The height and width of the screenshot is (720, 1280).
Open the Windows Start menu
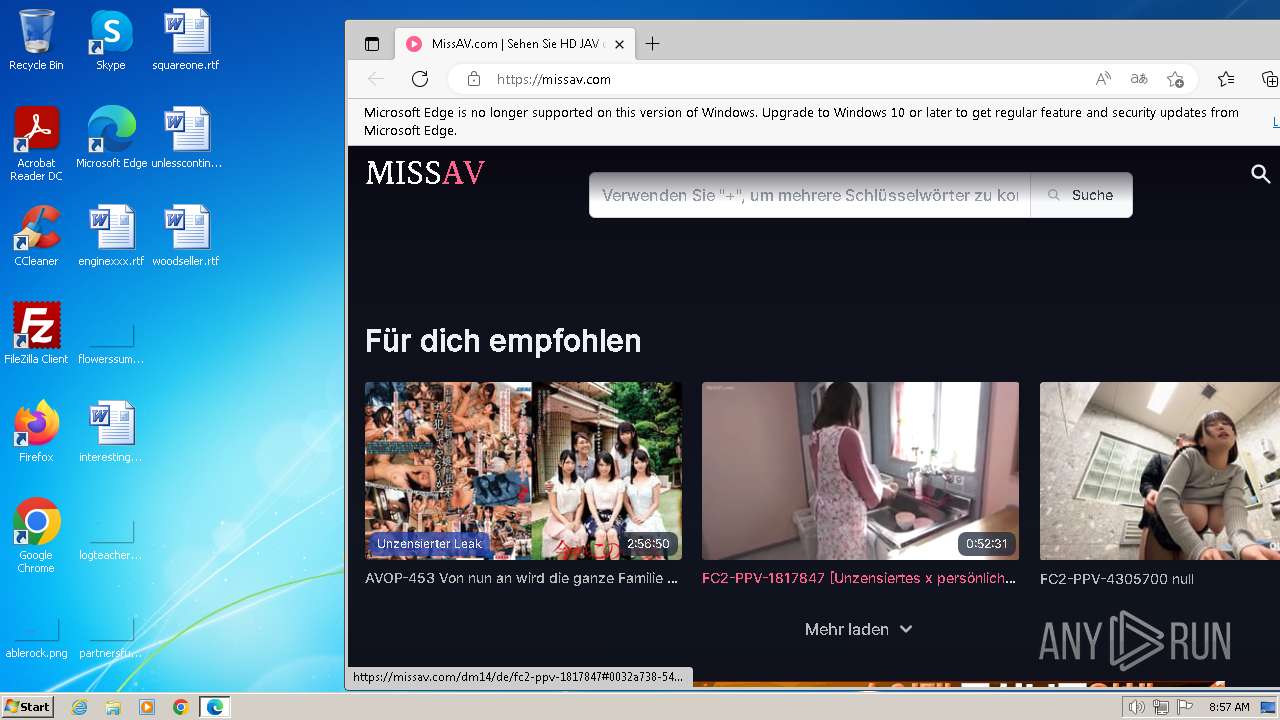[x=28, y=706]
